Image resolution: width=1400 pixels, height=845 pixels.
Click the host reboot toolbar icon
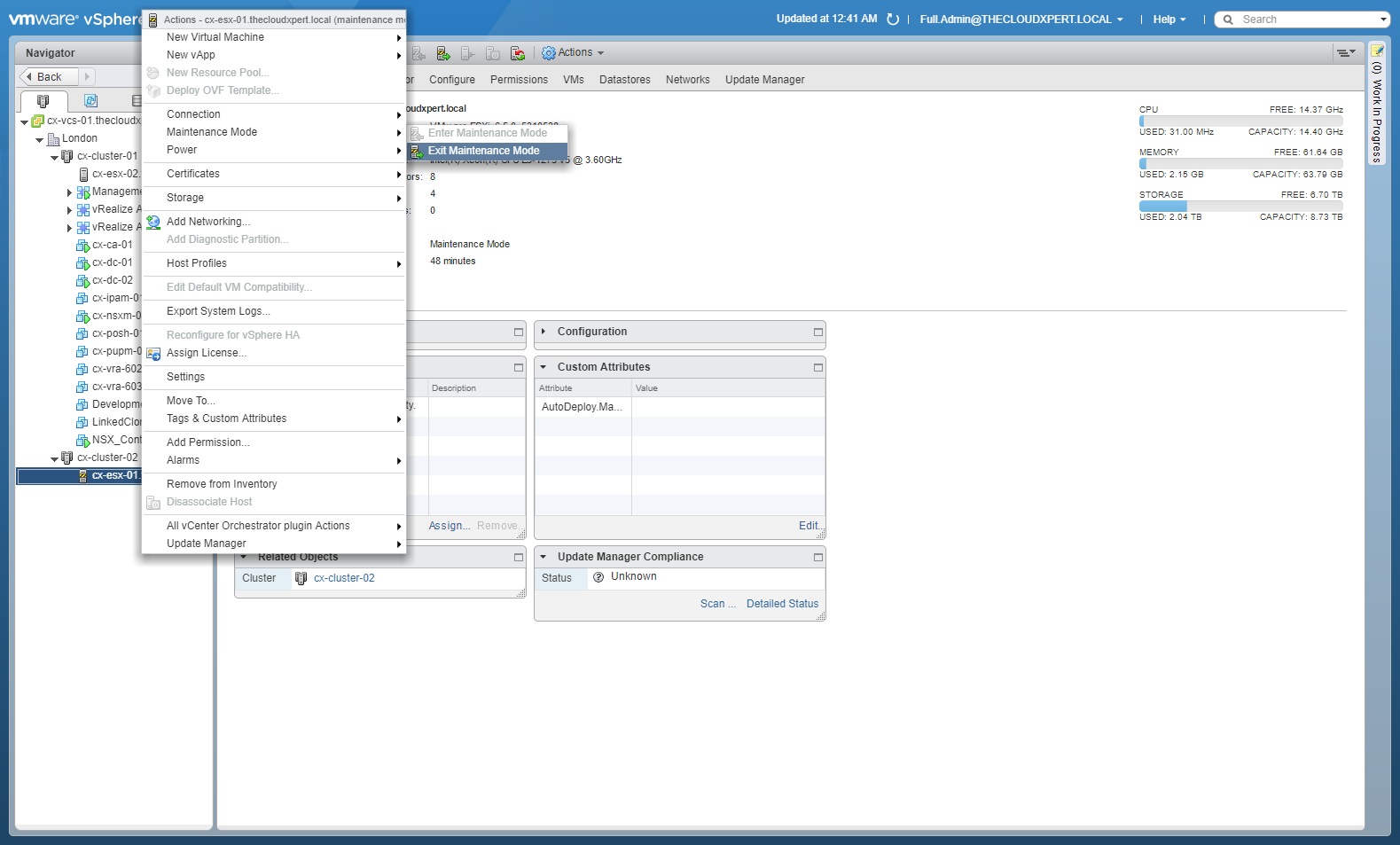[517, 53]
